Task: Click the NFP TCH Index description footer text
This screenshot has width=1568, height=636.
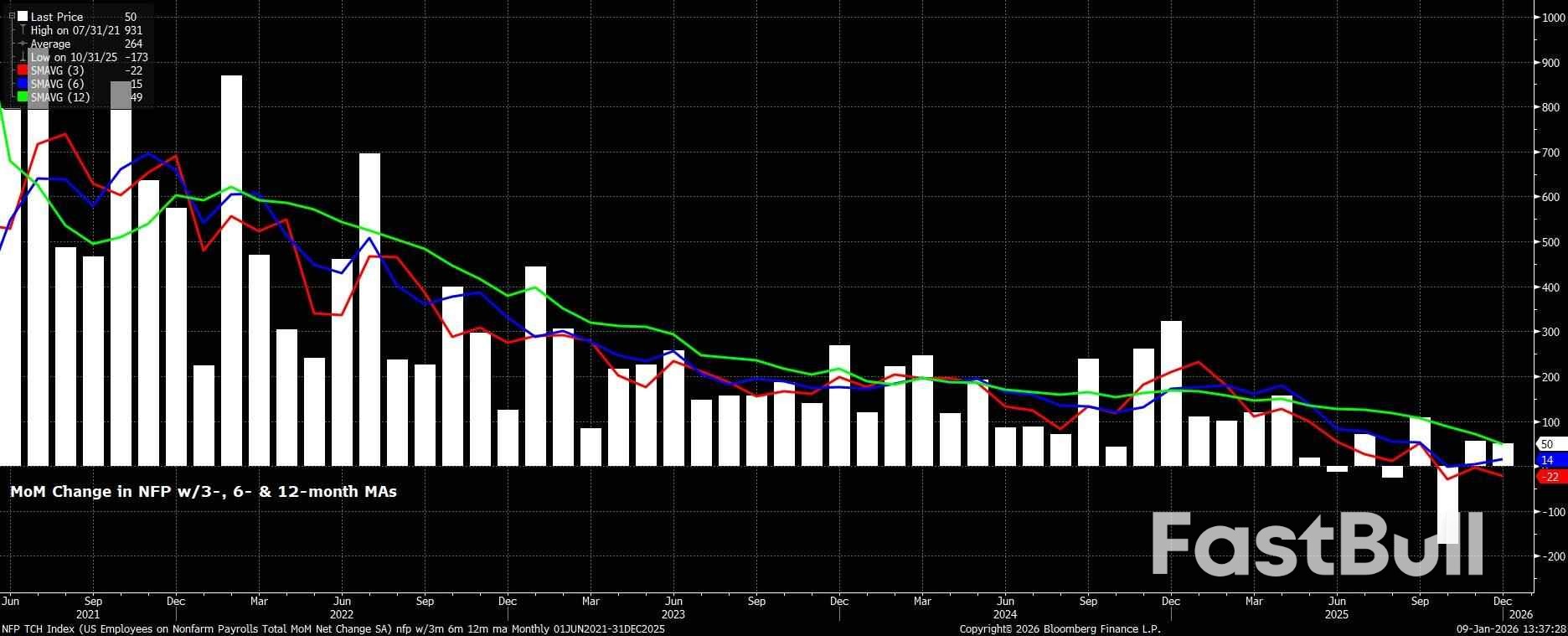Action: point(333,628)
